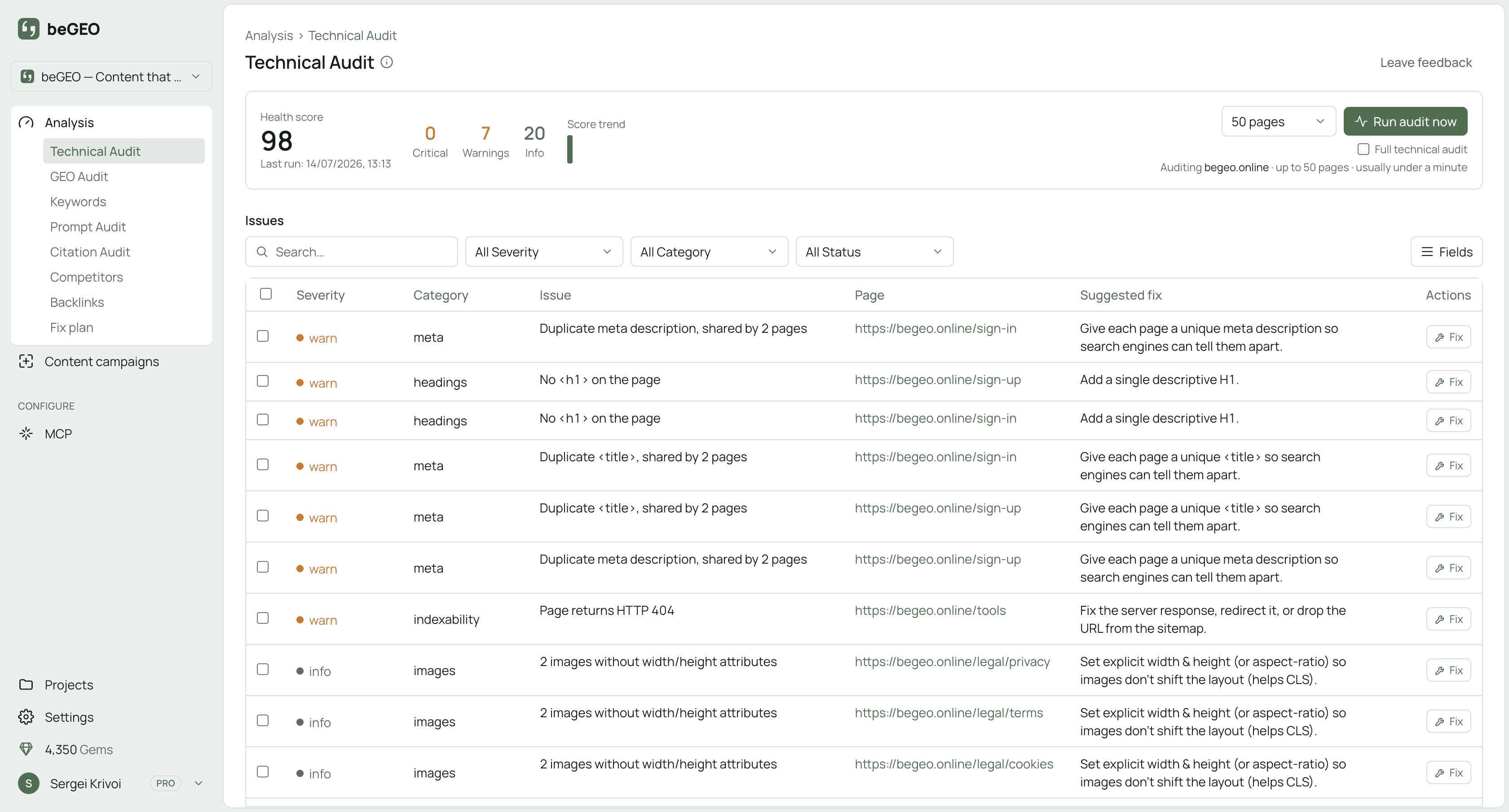This screenshot has width=1509, height=812.
Task: Check the sign-in No h1 row
Action: pyautogui.click(x=263, y=419)
